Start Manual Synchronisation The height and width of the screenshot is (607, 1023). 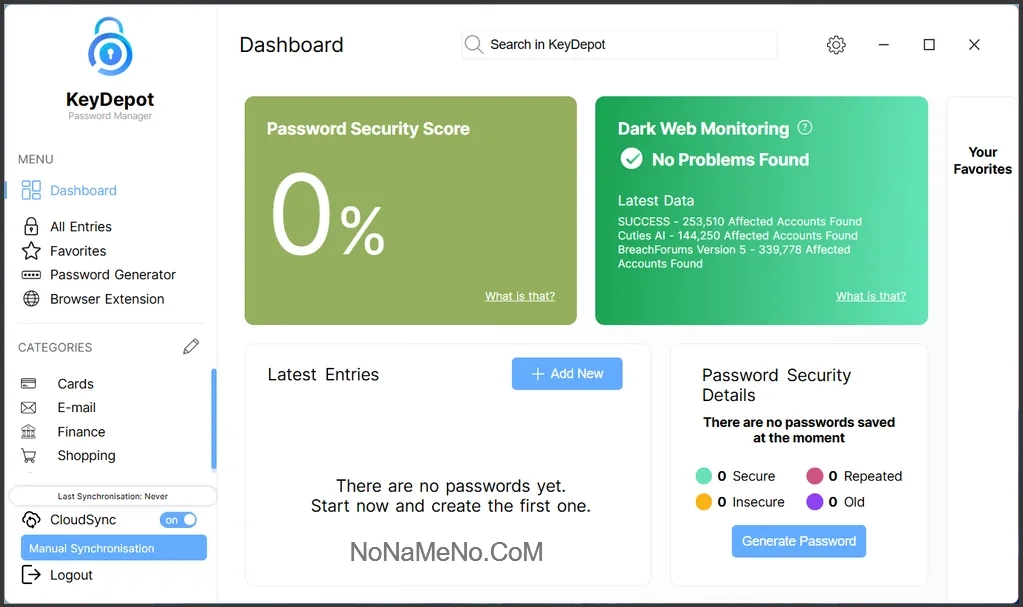[113, 548]
